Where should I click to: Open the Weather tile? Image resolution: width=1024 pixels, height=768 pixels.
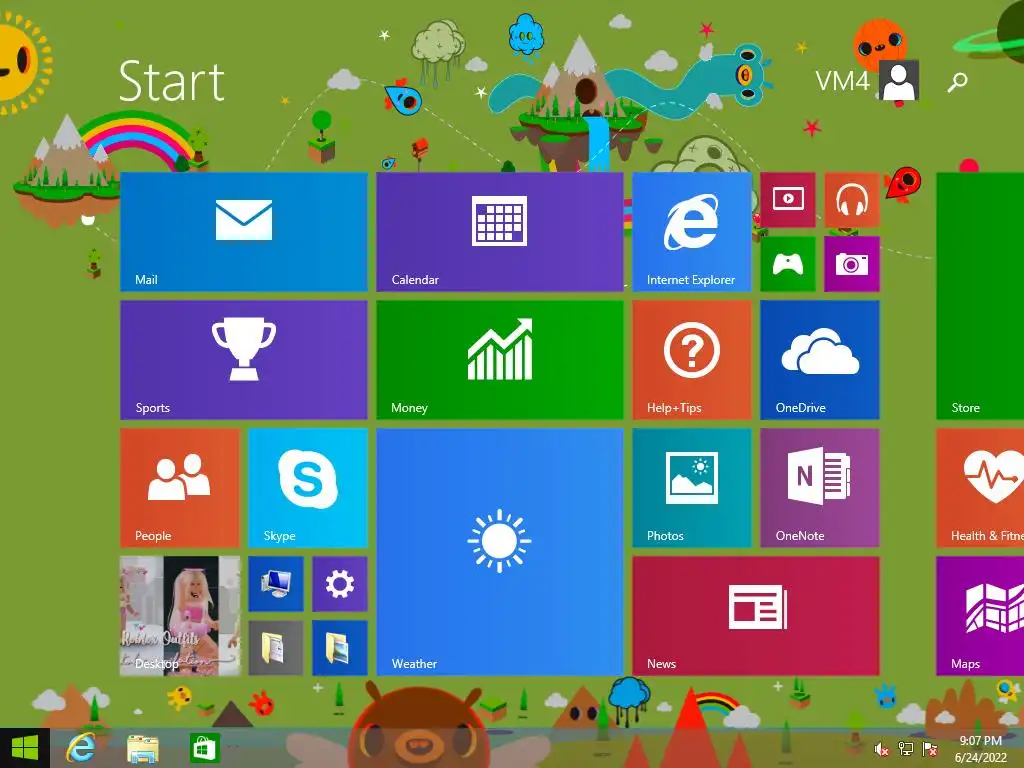[x=500, y=552]
